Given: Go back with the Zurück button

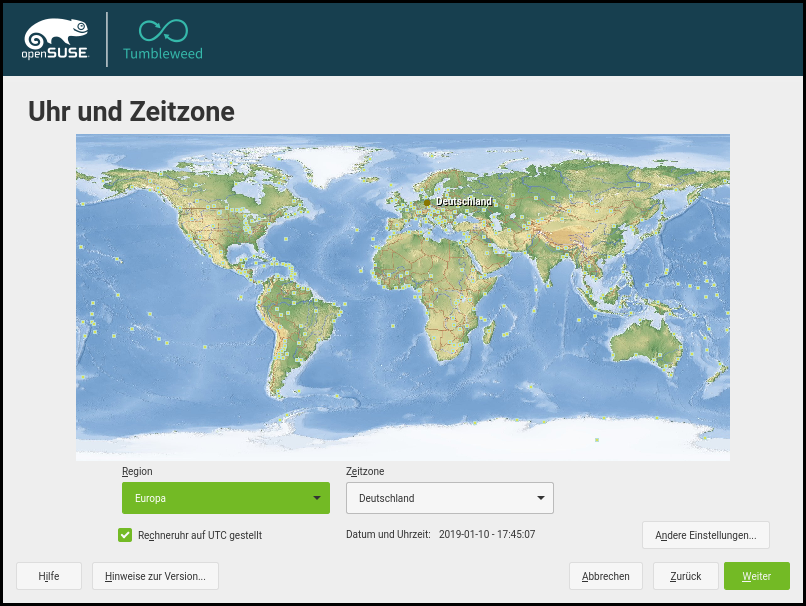Looking at the screenshot, I should [x=685, y=576].
